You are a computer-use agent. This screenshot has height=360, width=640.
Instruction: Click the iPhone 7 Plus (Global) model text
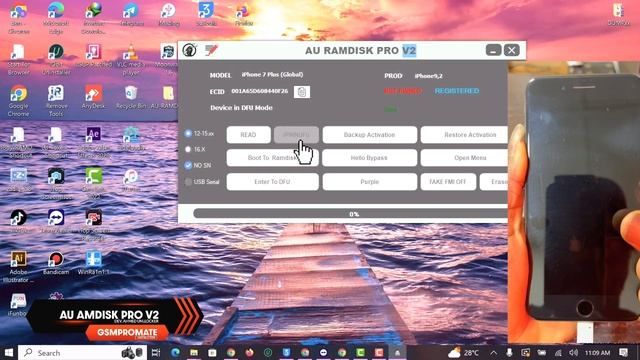click(272, 75)
